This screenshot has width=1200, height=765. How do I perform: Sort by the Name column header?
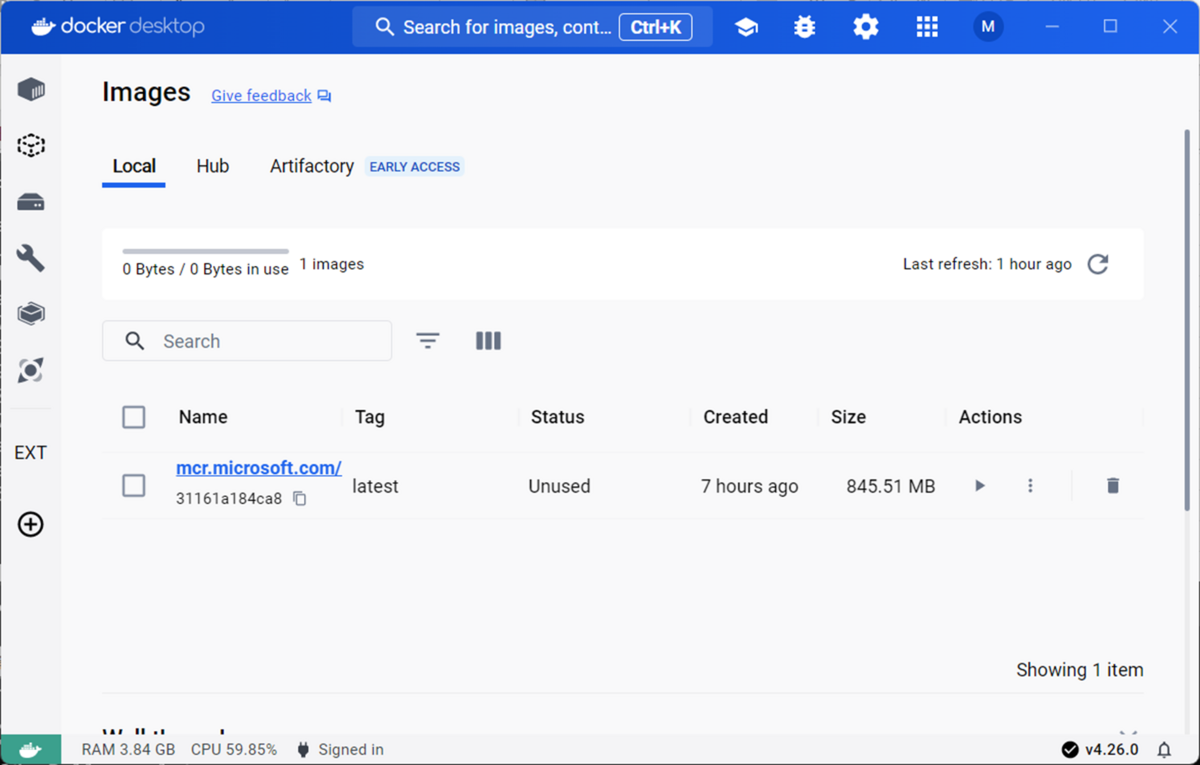pos(203,417)
